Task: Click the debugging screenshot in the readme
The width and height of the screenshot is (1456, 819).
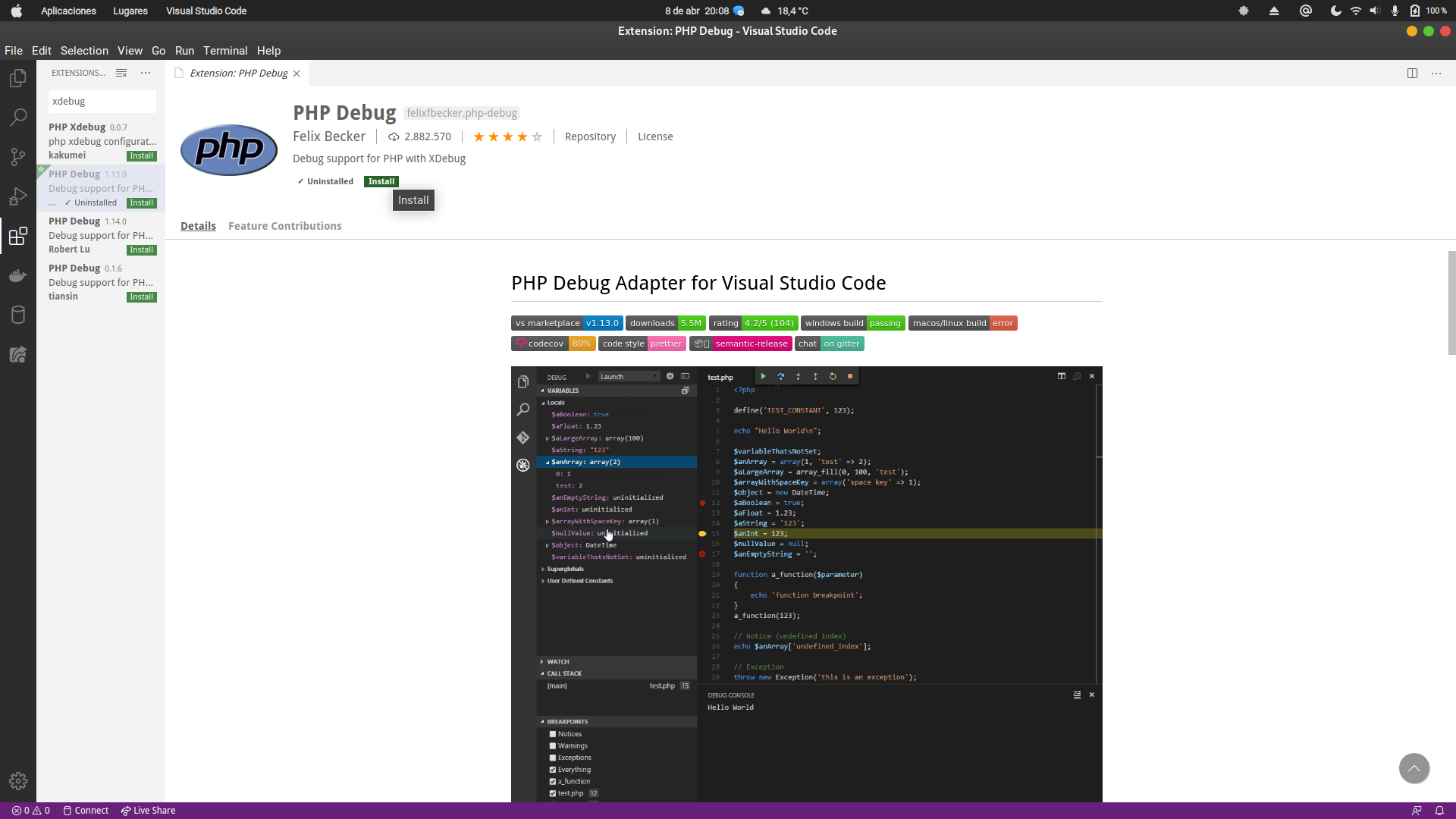Action: coord(807,584)
